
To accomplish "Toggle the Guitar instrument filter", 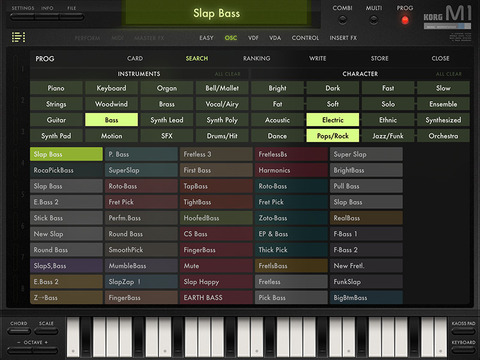I will click(x=56, y=120).
